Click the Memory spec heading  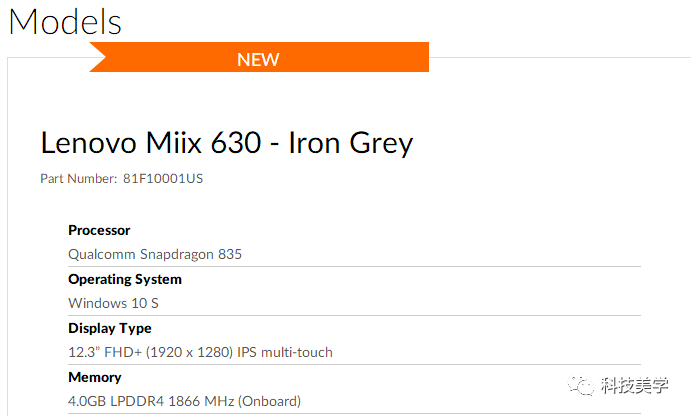[95, 377]
